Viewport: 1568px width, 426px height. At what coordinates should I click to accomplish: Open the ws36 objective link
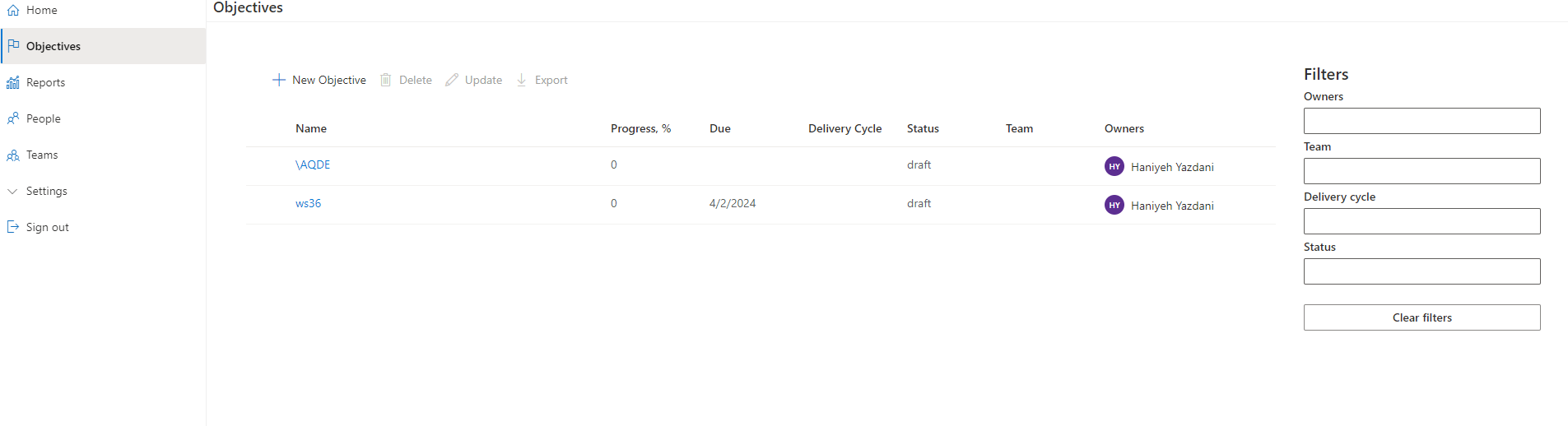click(308, 203)
